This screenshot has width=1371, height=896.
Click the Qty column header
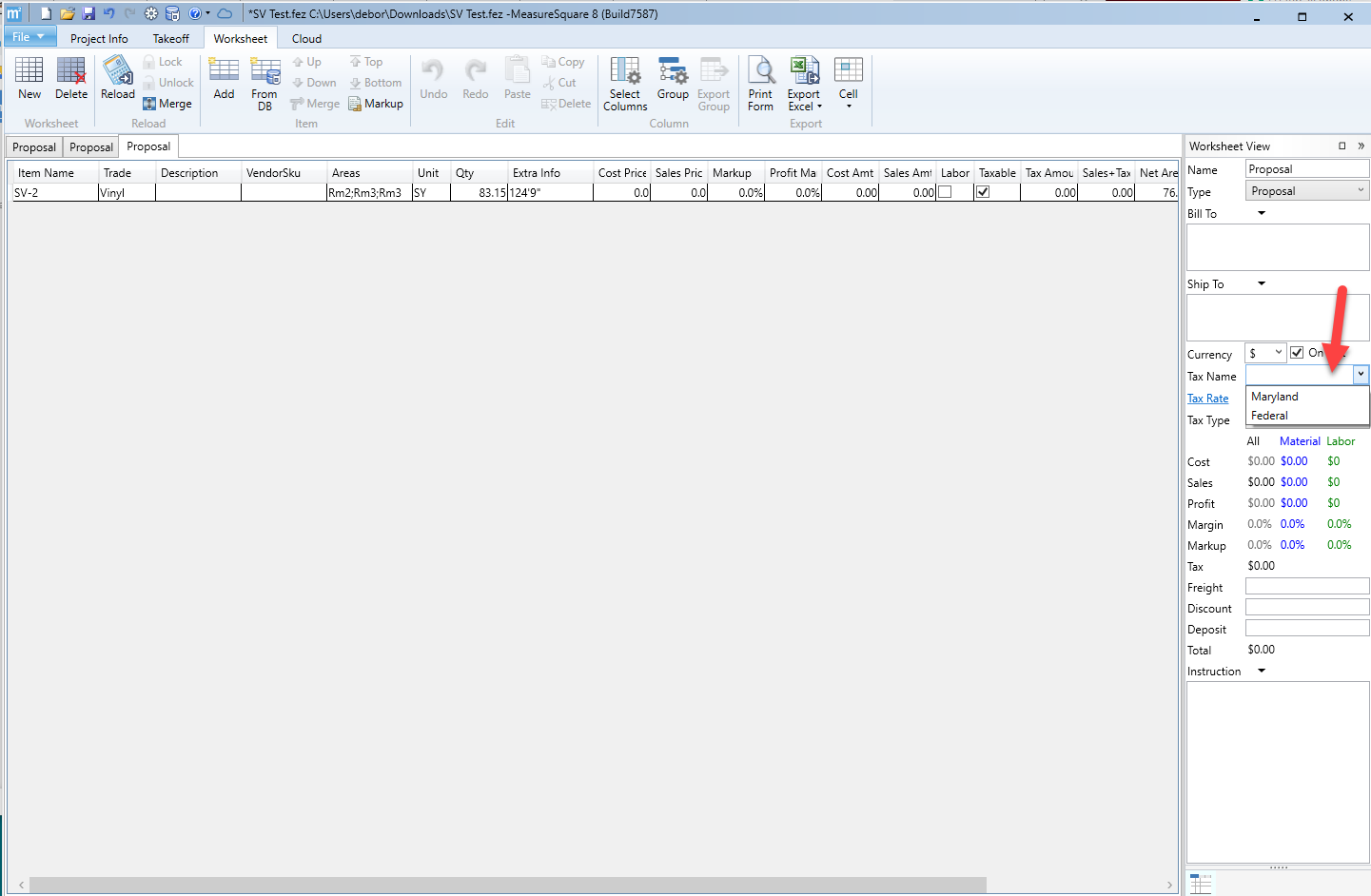point(479,173)
